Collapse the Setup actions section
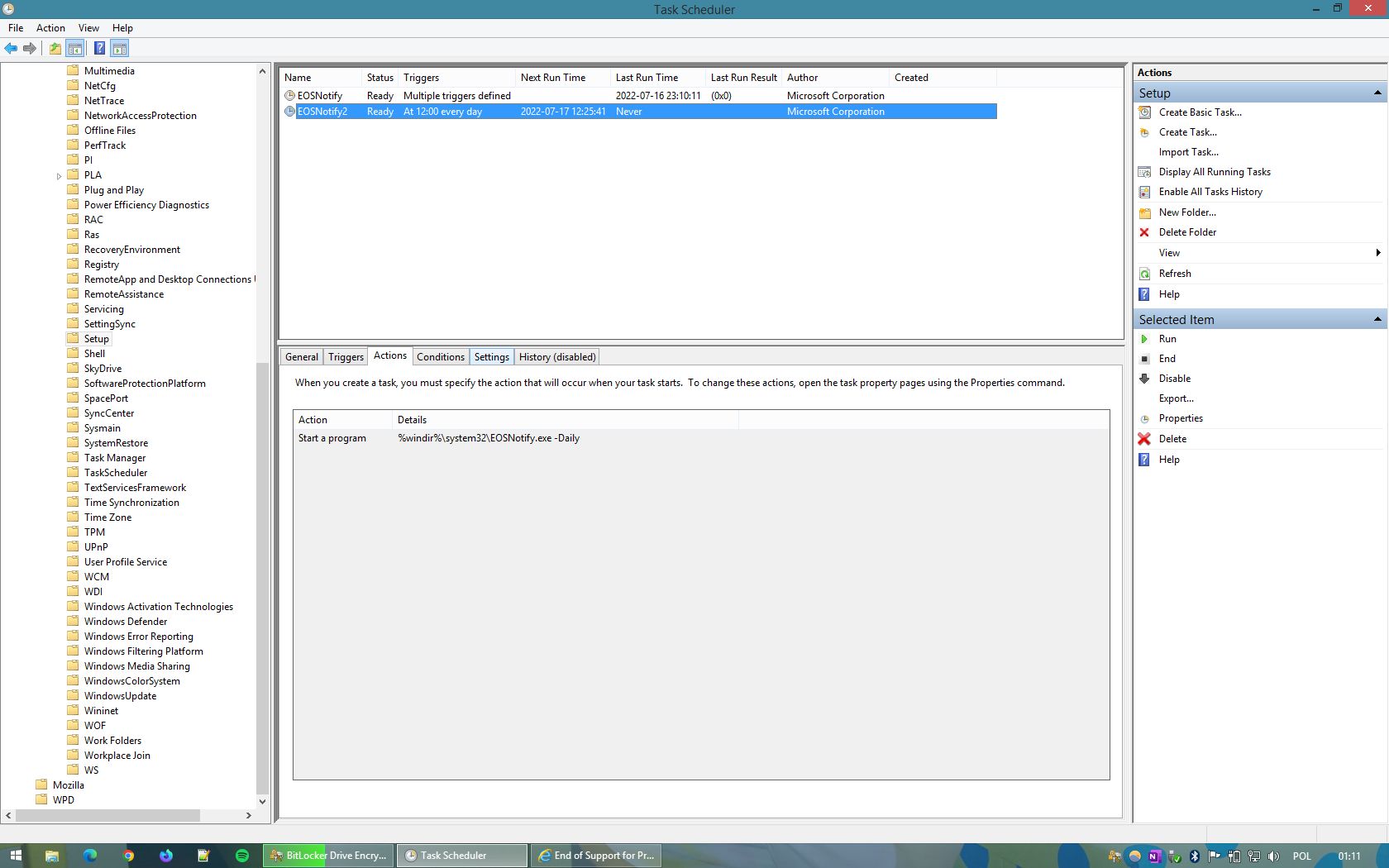This screenshot has width=1389, height=868. pyautogui.click(x=1377, y=93)
